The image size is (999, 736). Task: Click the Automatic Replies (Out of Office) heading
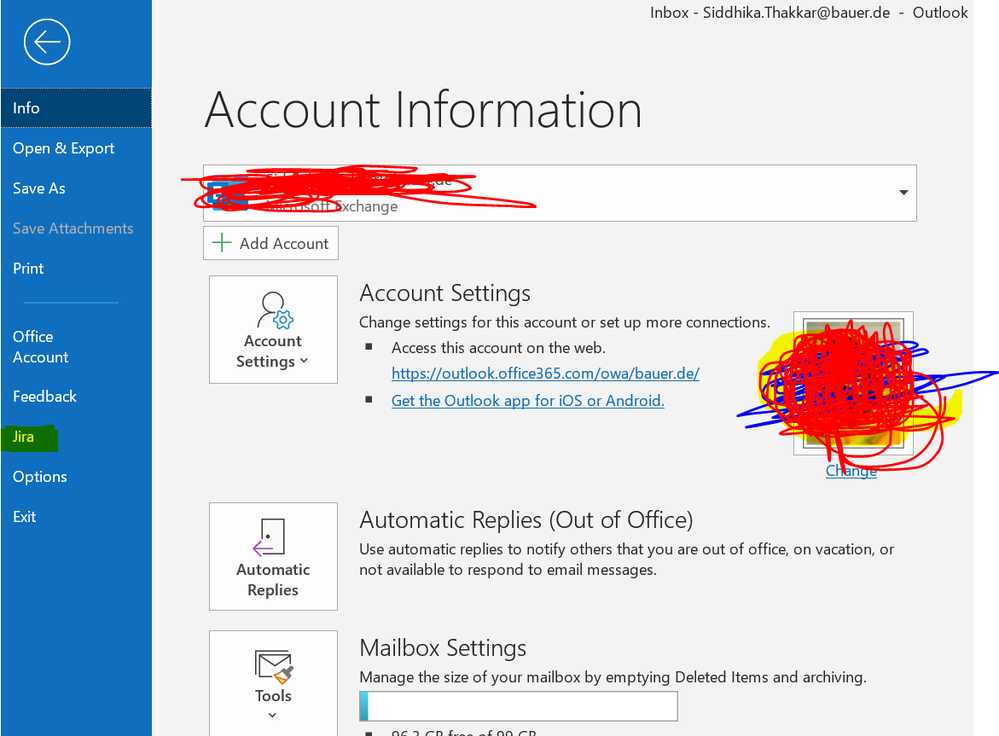[526, 520]
